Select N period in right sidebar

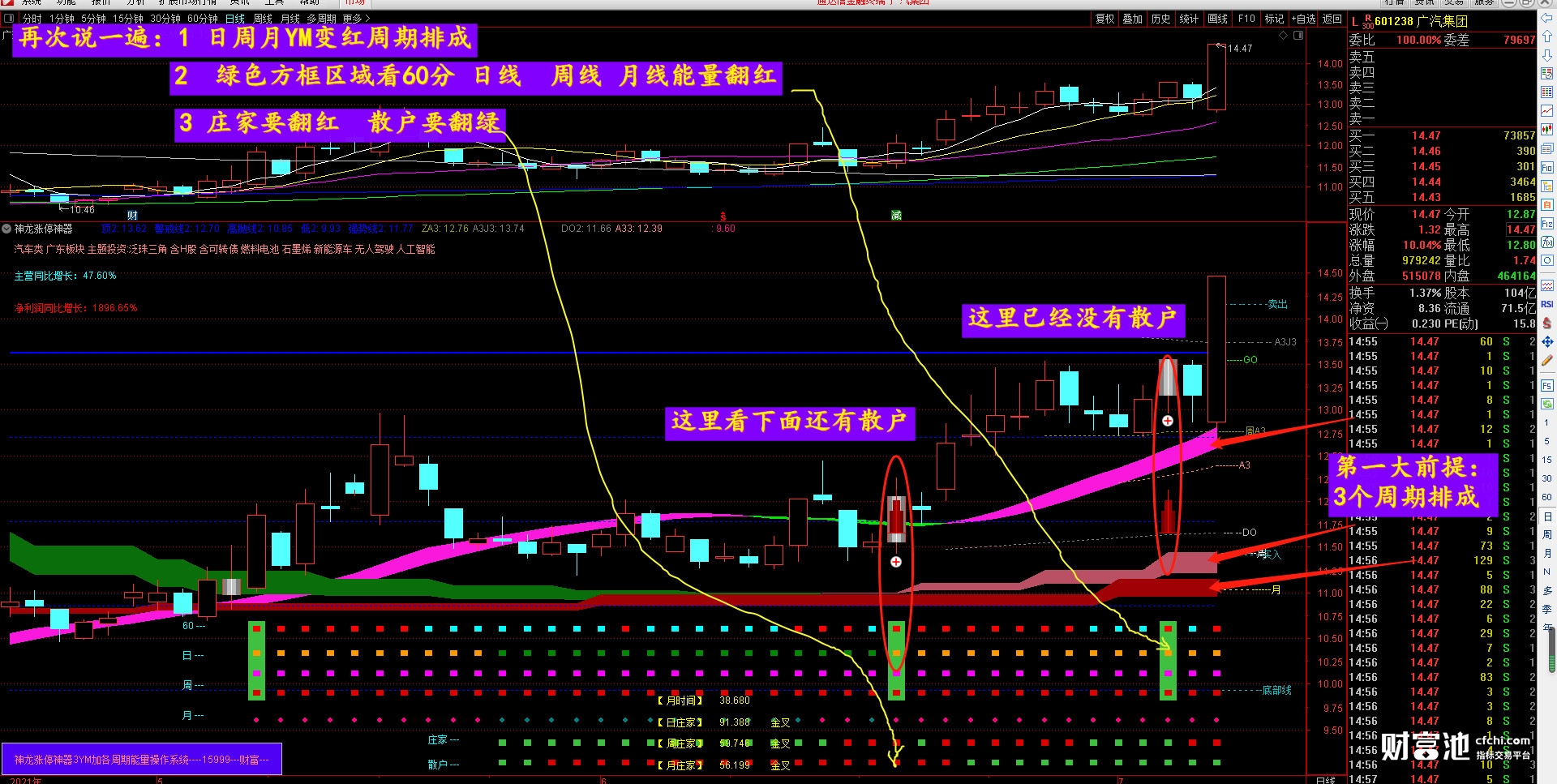1546,572
